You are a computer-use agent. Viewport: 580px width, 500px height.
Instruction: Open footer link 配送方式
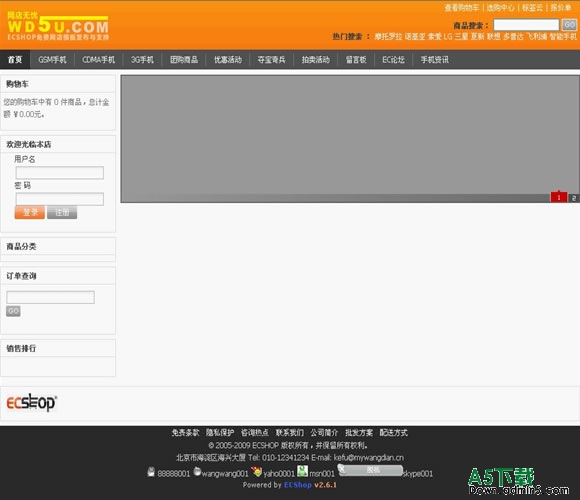tap(394, 432)
